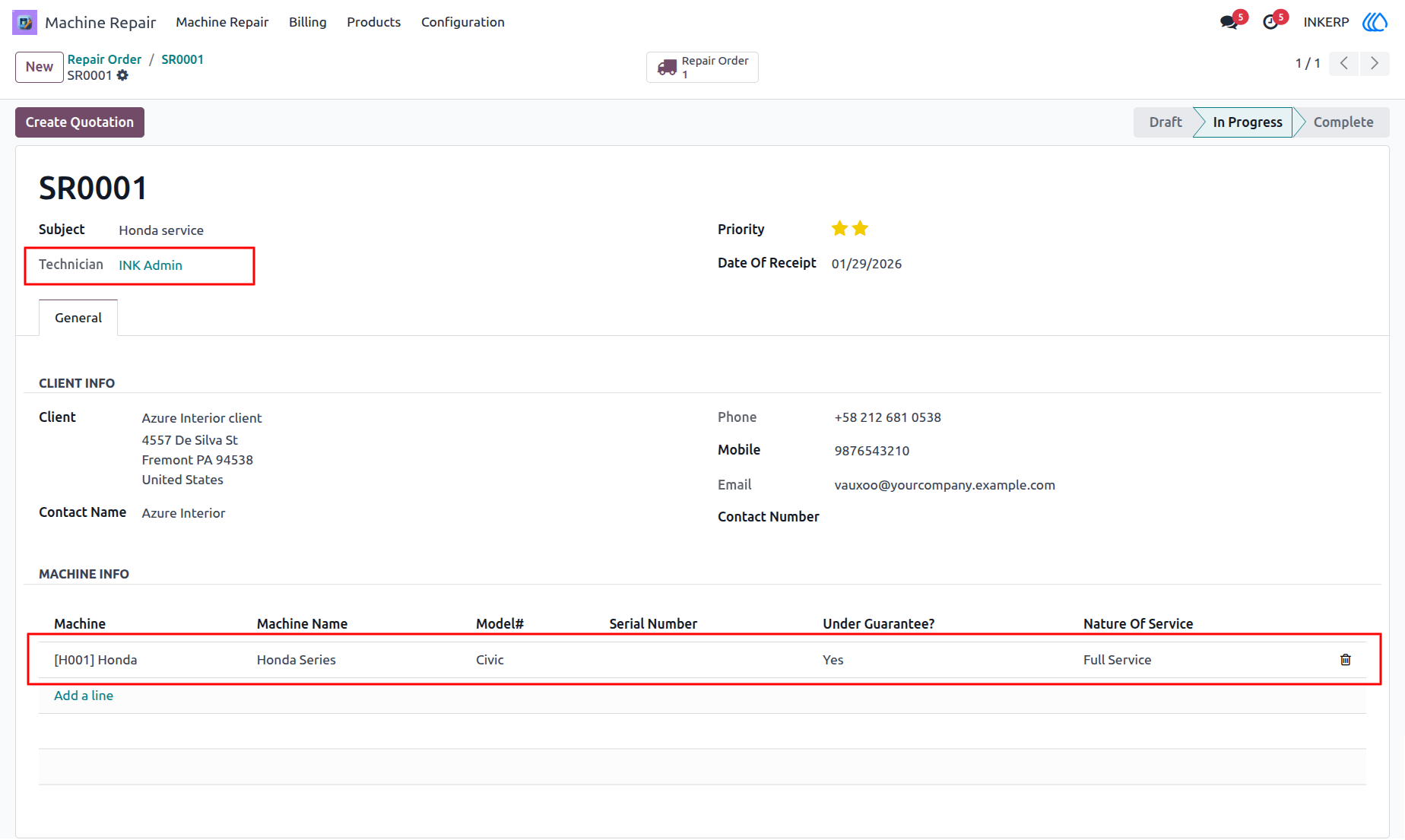Open the Machine Repair menu
This screenshot has width=1405, height=840.
[222, 22]
